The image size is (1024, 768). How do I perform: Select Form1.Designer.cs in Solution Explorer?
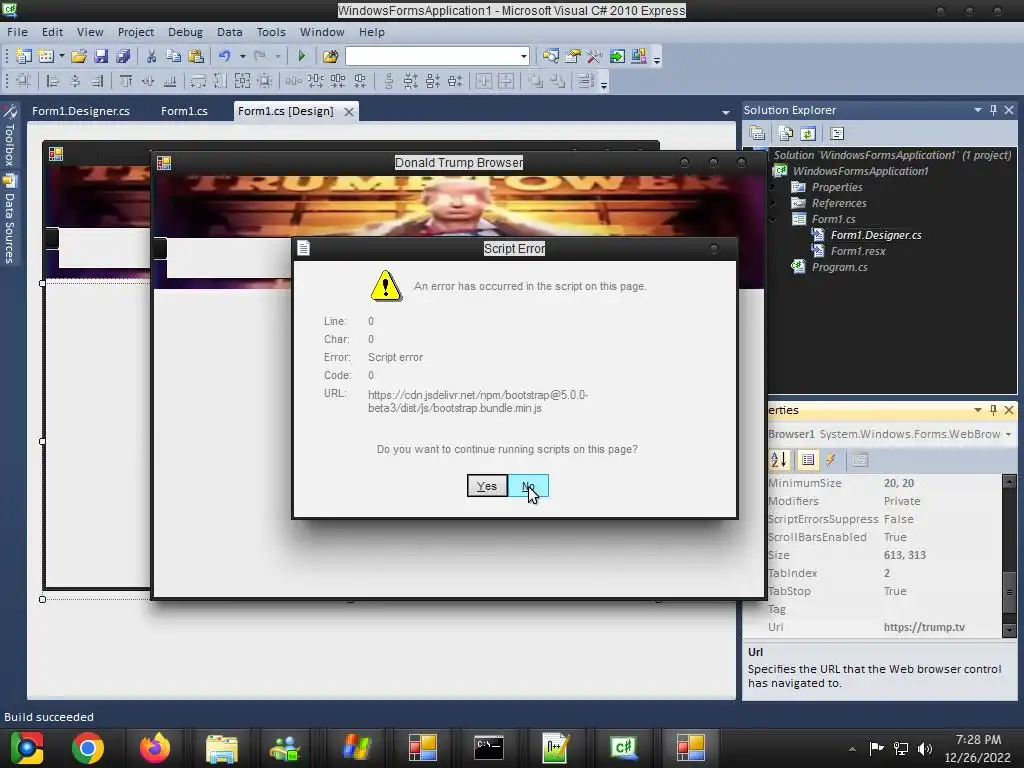pyautogui.click(x=876, y=235)
